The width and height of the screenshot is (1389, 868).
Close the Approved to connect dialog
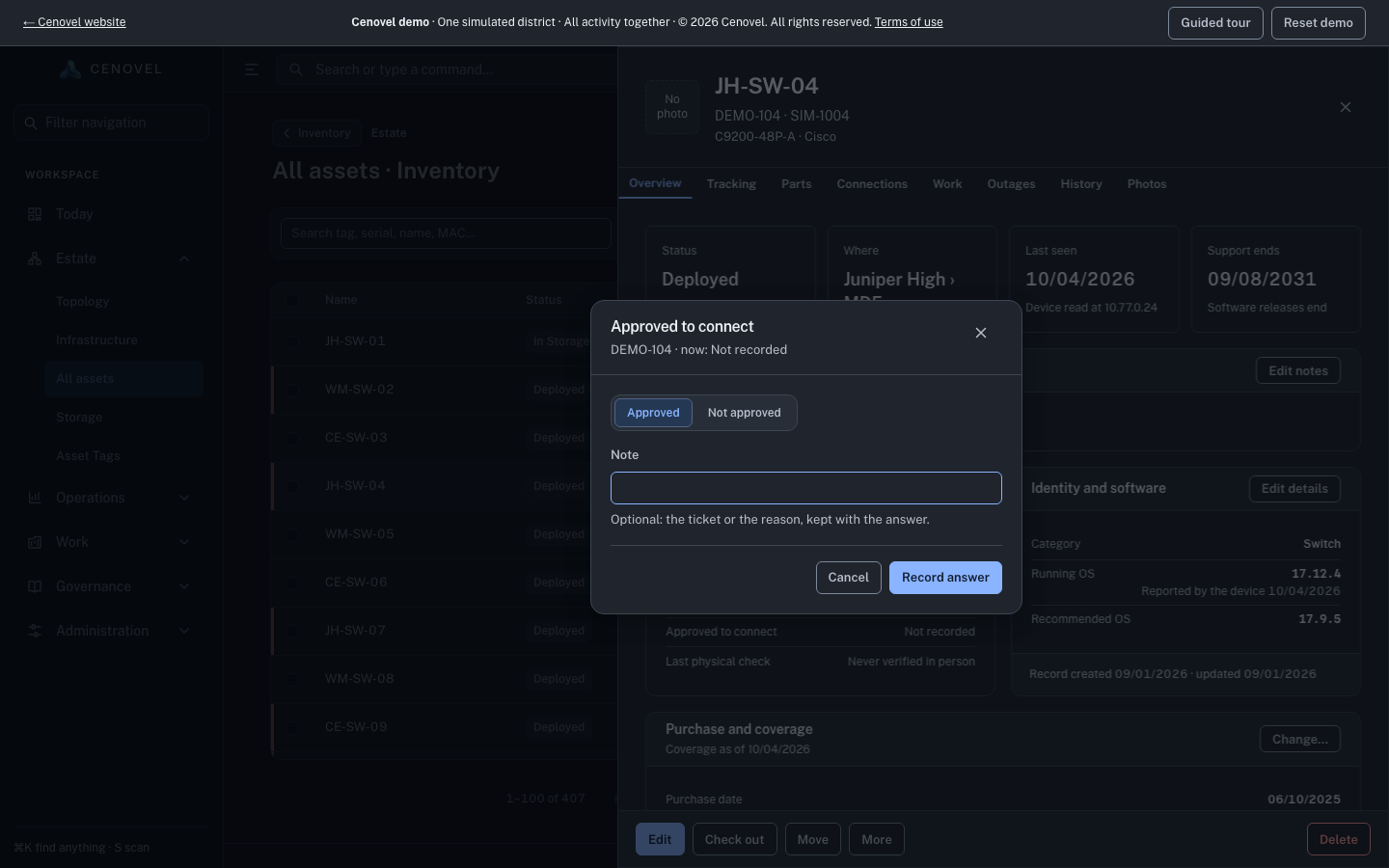(981, 333)
